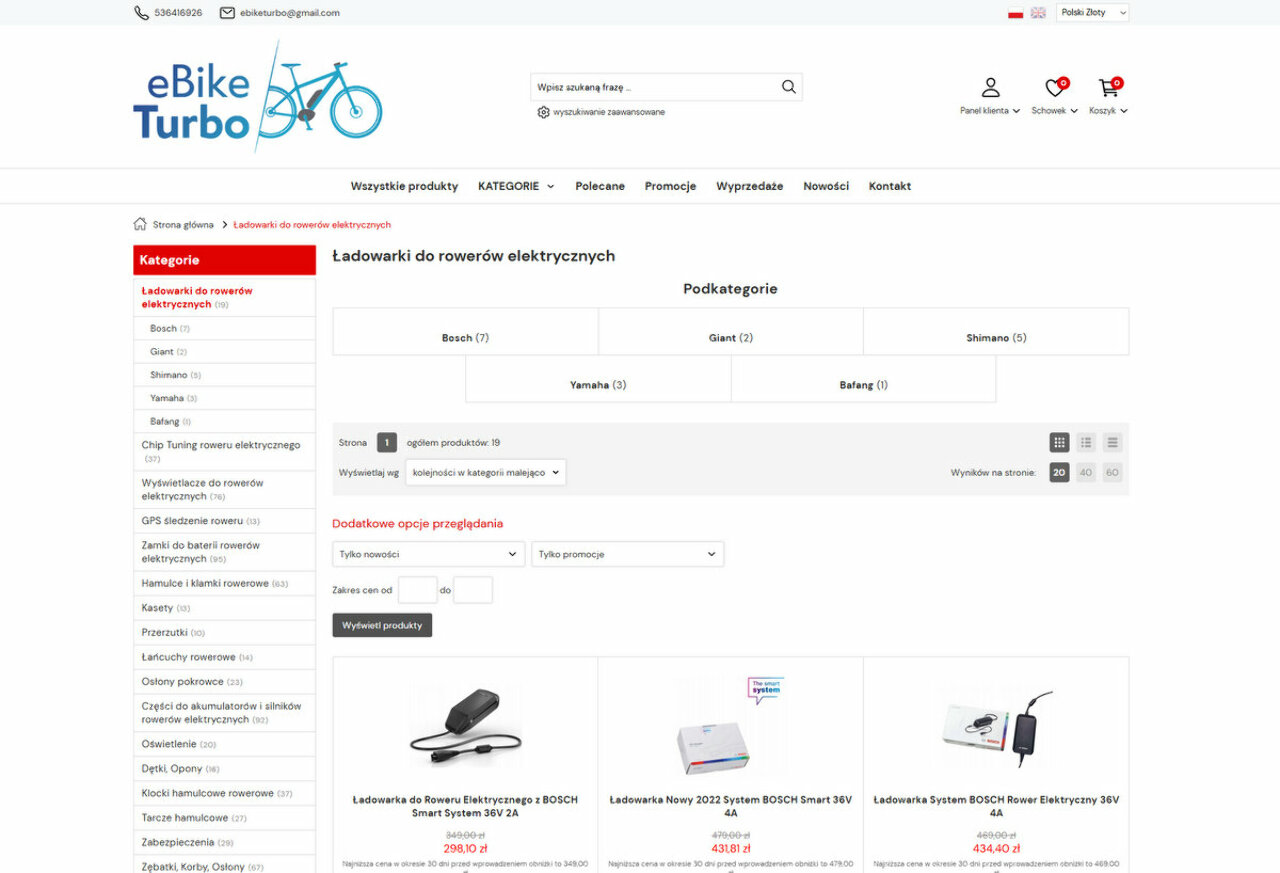Viewport: 1280px width, 873px height.
Task: Open Ładowarka System BOSCH Rower Elektryczny title
Action: point(996,807)
